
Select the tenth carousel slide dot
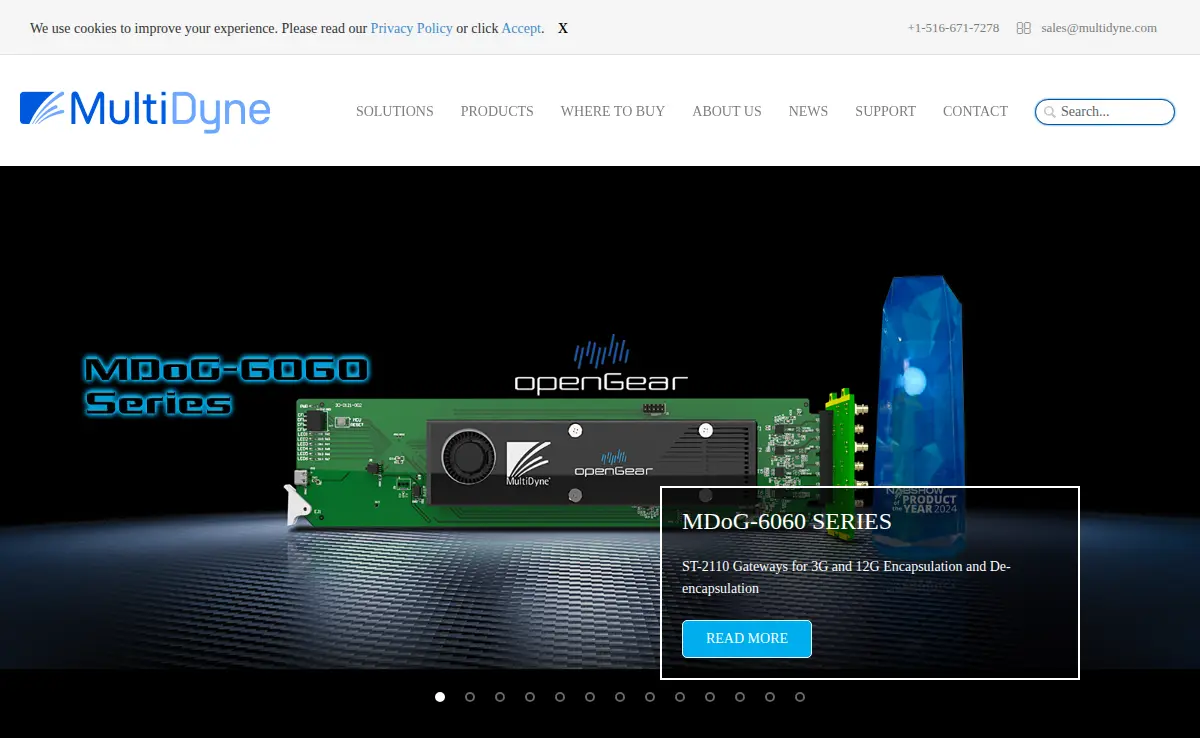[710, 697]
